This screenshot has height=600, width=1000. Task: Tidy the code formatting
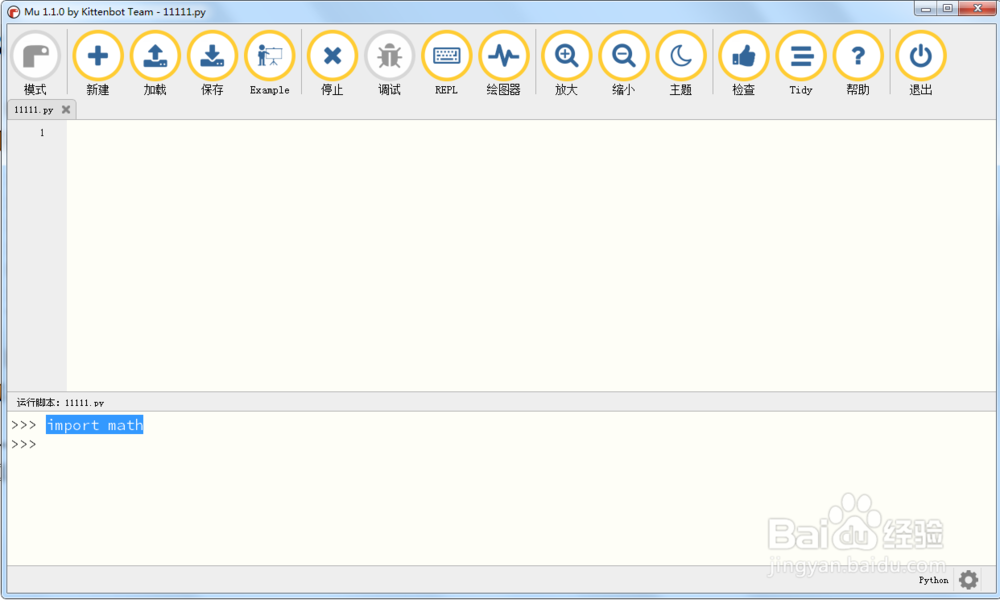(x=801, y=64)
